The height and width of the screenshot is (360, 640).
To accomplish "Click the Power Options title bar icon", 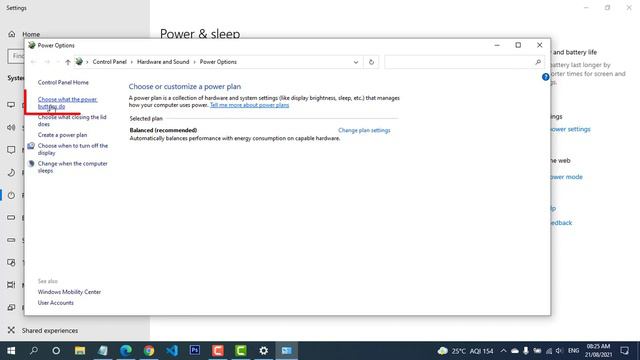I will pos(32,45).
